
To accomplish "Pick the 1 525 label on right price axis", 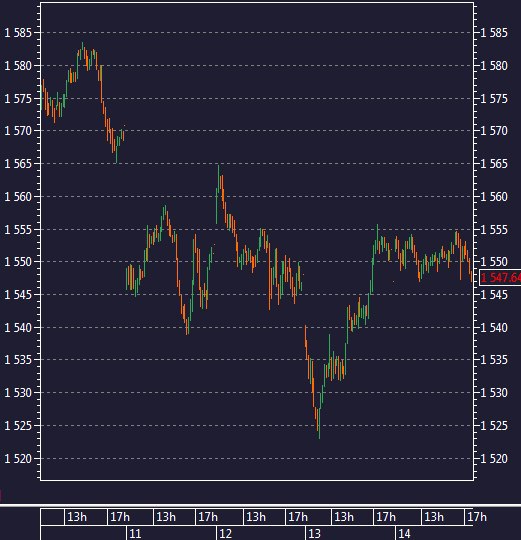I will tap(494, 426).
